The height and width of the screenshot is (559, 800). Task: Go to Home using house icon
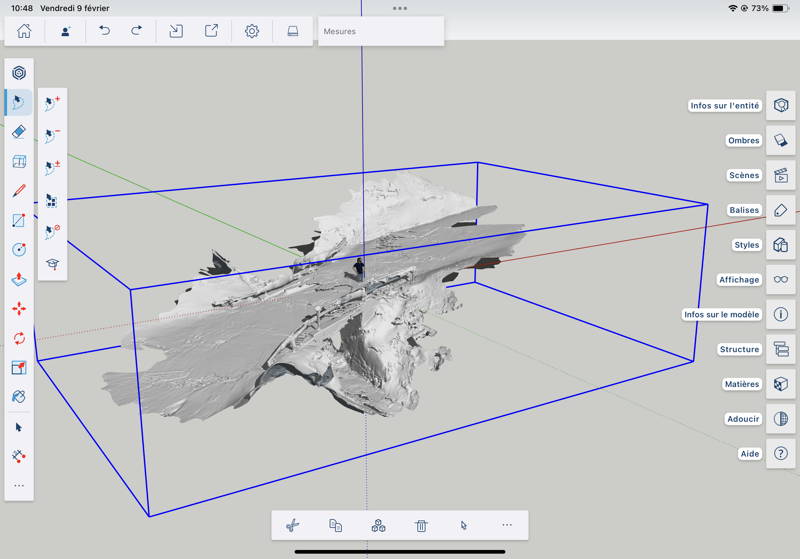coord(24,31)
